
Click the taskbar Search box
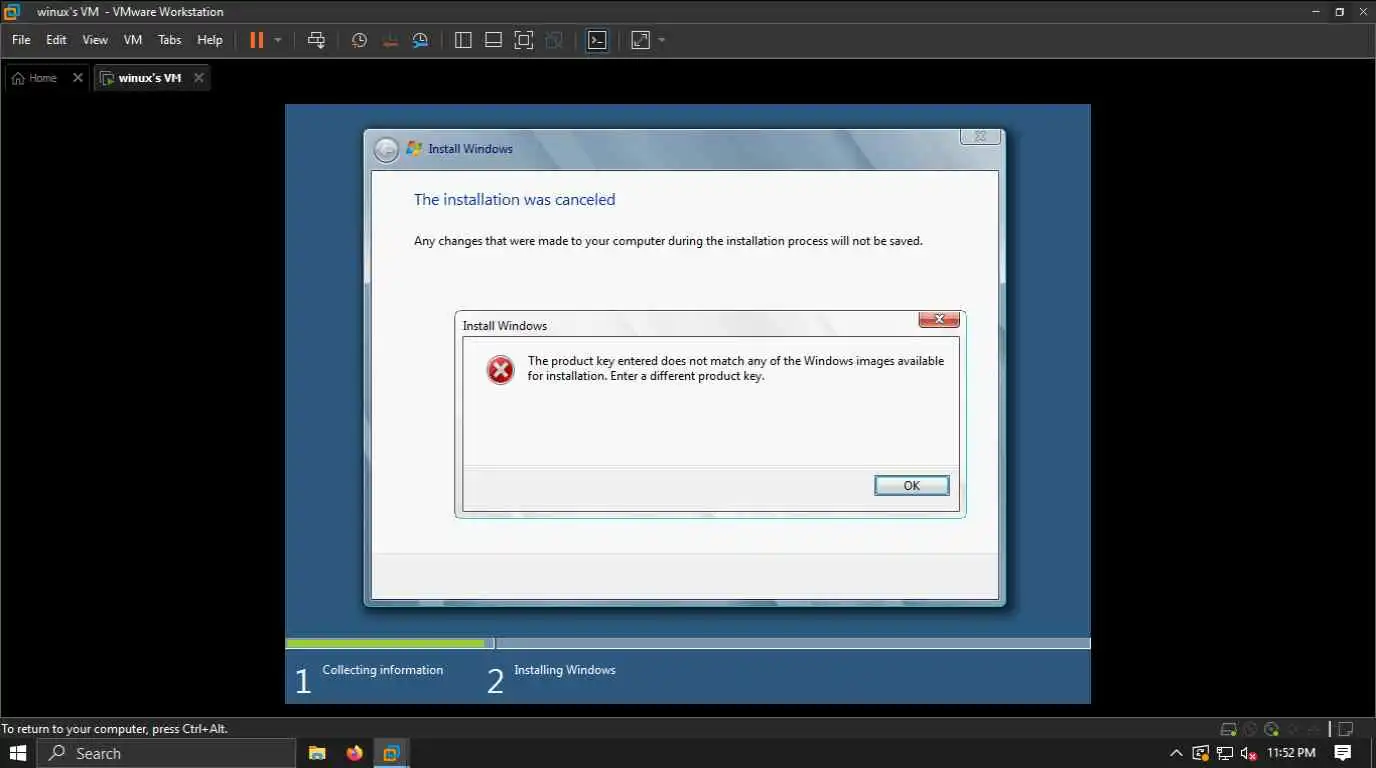click(166, 753)
